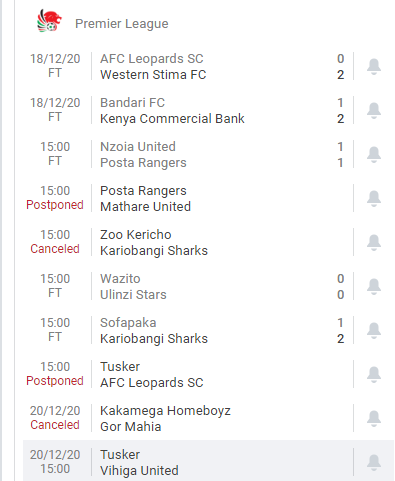395x481 pixels.
Task: Select the Kenya Commercial Bank team name
Action: coord(172,119)
